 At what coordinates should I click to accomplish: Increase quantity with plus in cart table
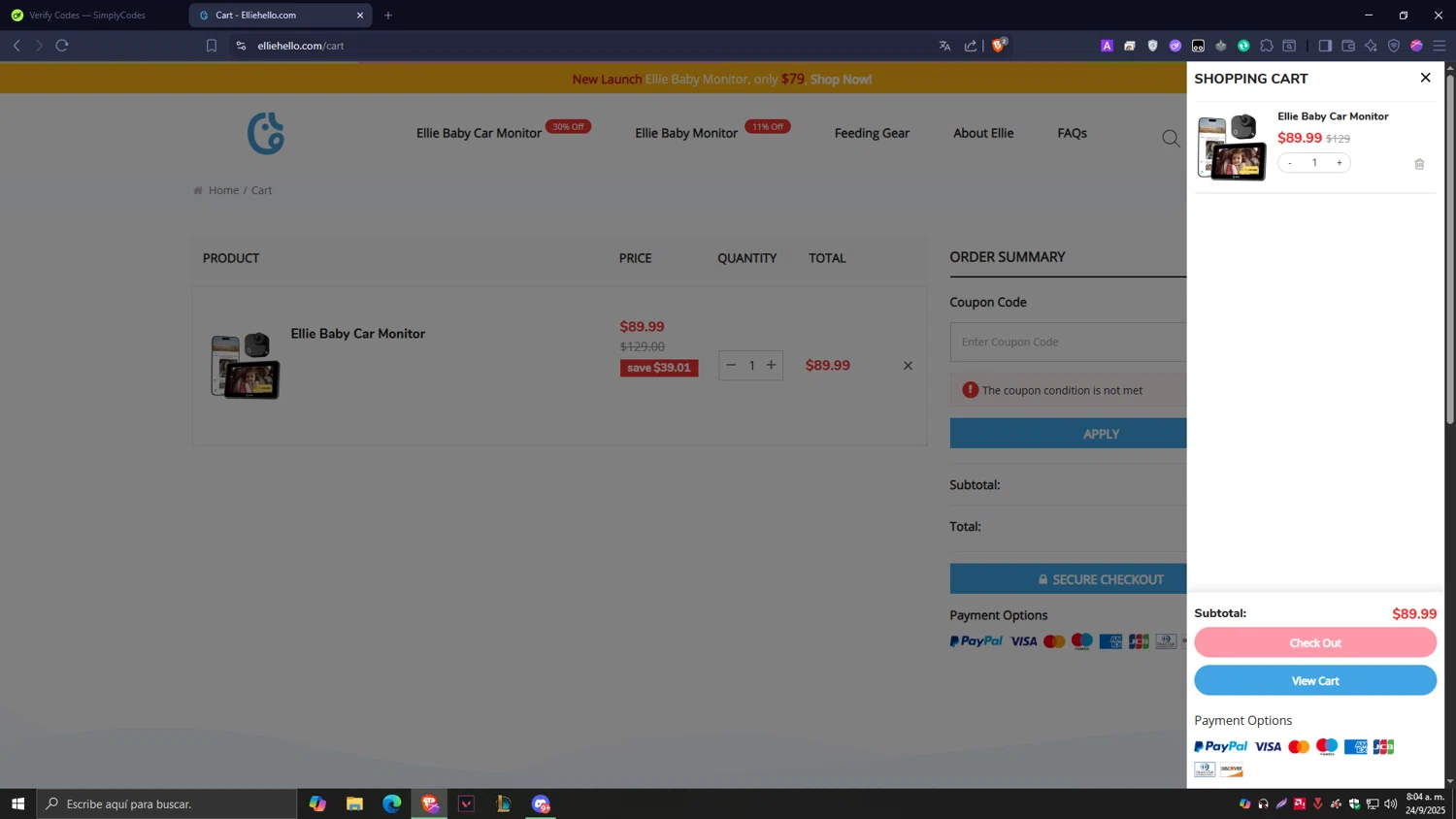772,365
